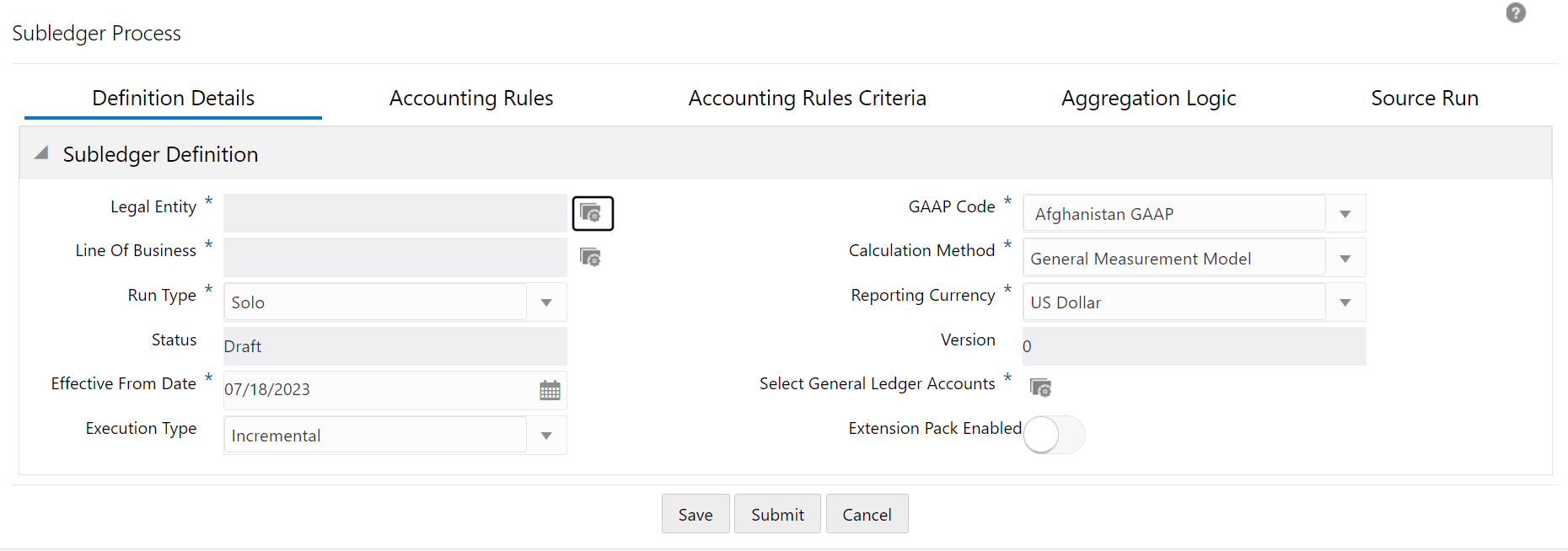
Task: Toggle the Extension Pack Enabled switch
Action: tap(1053, 435)
